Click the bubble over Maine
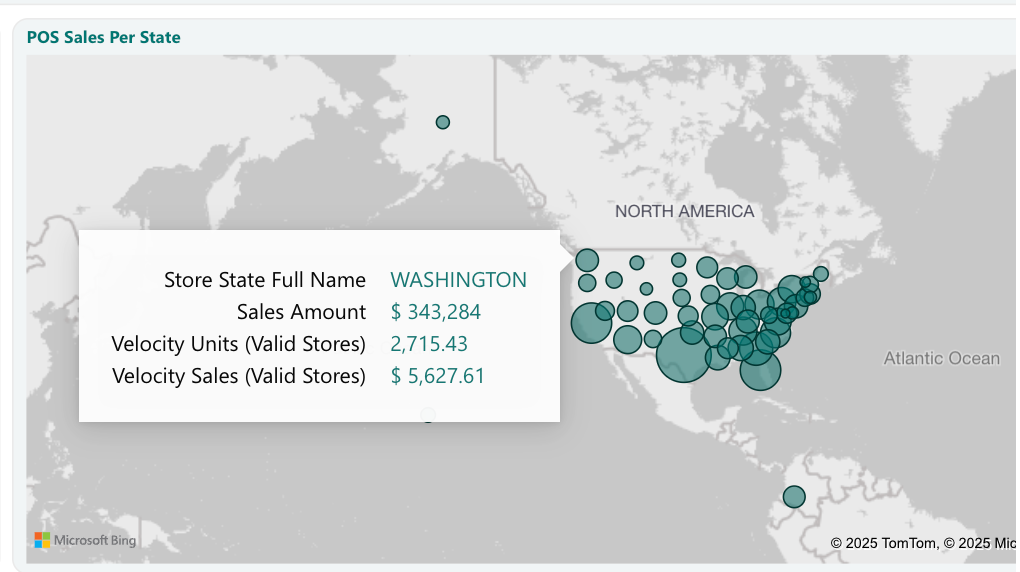The height and width of the screenshot is (572, 1020). pyautogui.click(x=821, y=274)
